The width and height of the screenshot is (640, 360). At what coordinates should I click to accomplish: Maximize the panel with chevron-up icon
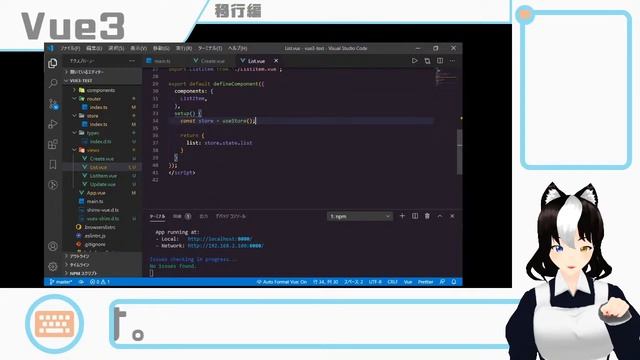[440, 216]
